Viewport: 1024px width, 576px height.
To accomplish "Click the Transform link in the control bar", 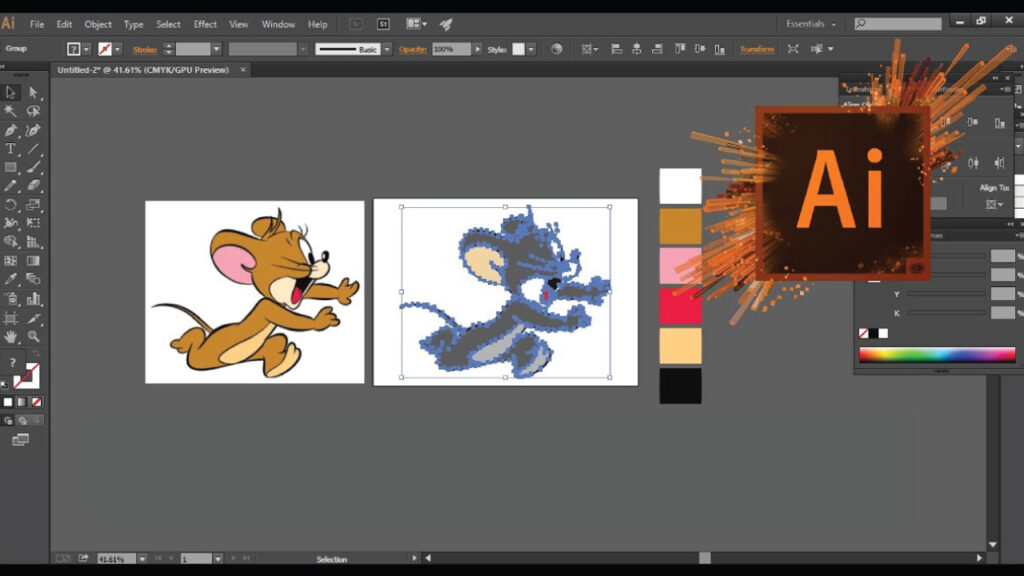I will tap(756, 49).
